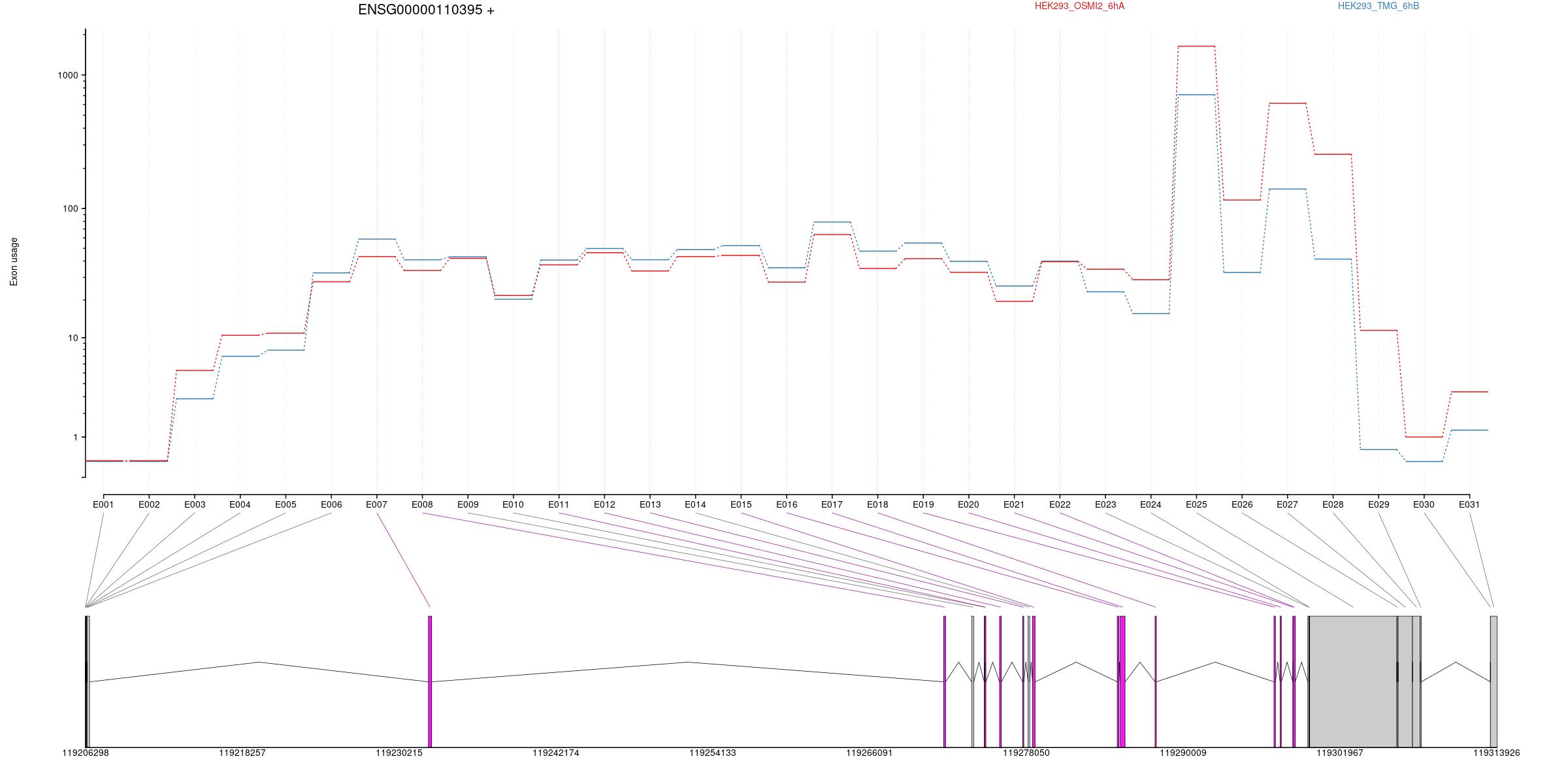Click the blue E025 peak segment
The image size is (1568, 784).
point(1196,95)
